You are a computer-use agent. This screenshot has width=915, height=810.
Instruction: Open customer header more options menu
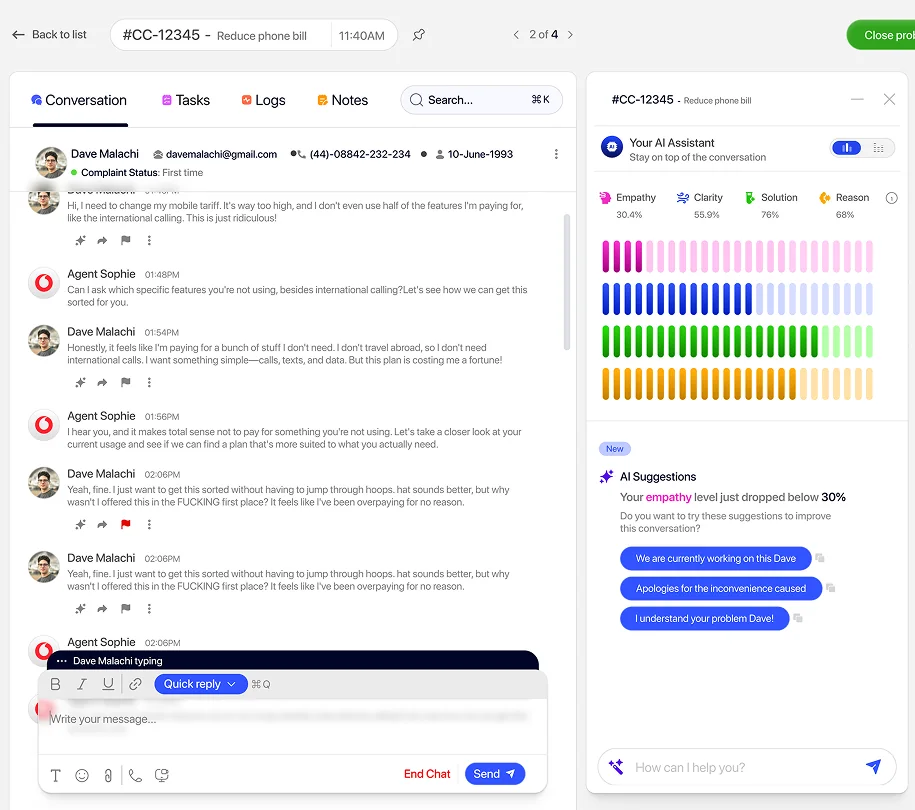pyautogui.click(x=556, y=154)
